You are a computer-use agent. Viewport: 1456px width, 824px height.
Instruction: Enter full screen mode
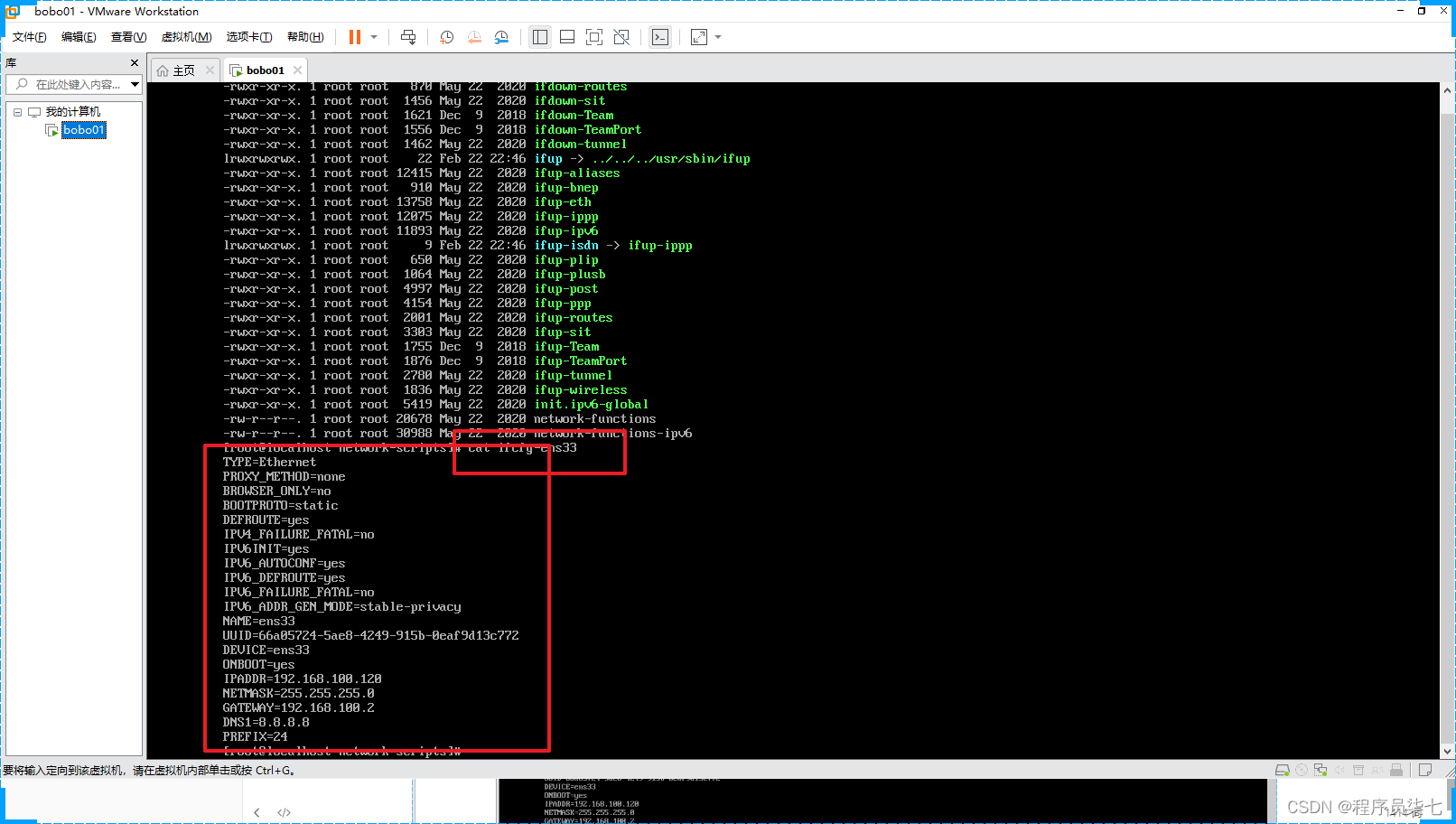coord(594,37)
